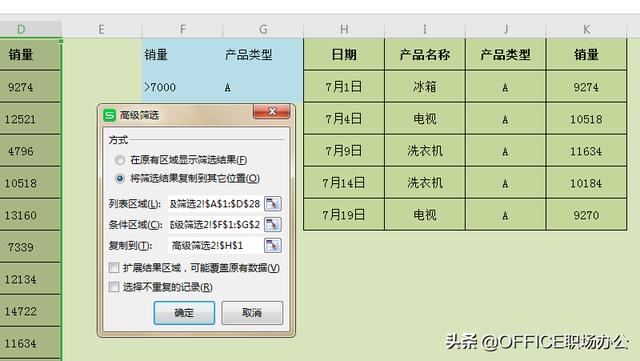Screen dimensions: 640x361
Task: Click the 10518 cell in column D
Action: pyautogui.click(x=30, y=183)
